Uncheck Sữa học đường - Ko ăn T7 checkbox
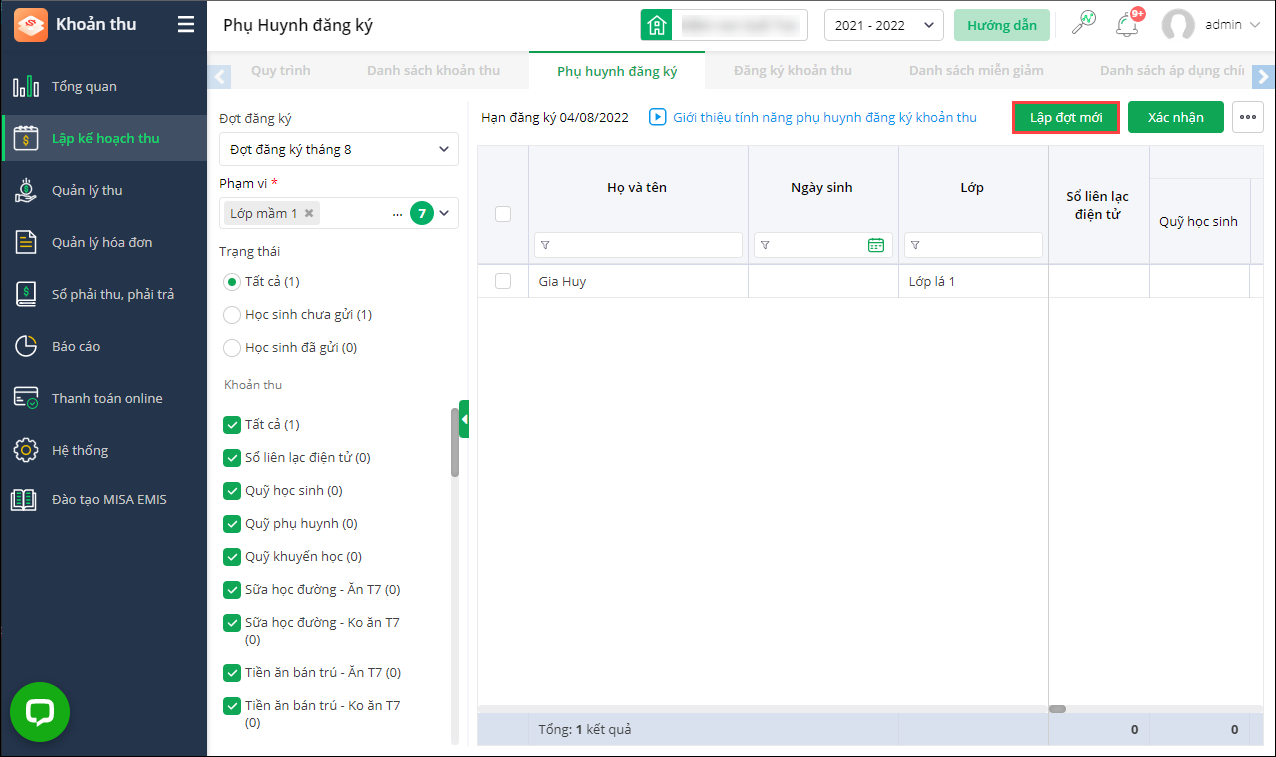 pyautogui.click(x=232, y=623)
